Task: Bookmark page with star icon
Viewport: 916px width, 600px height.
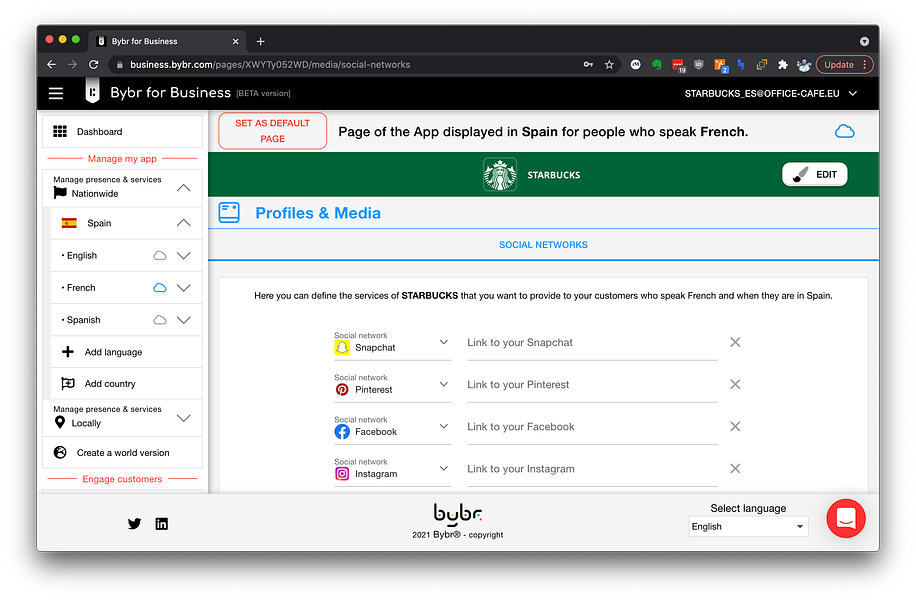Action: coord(609,65)
